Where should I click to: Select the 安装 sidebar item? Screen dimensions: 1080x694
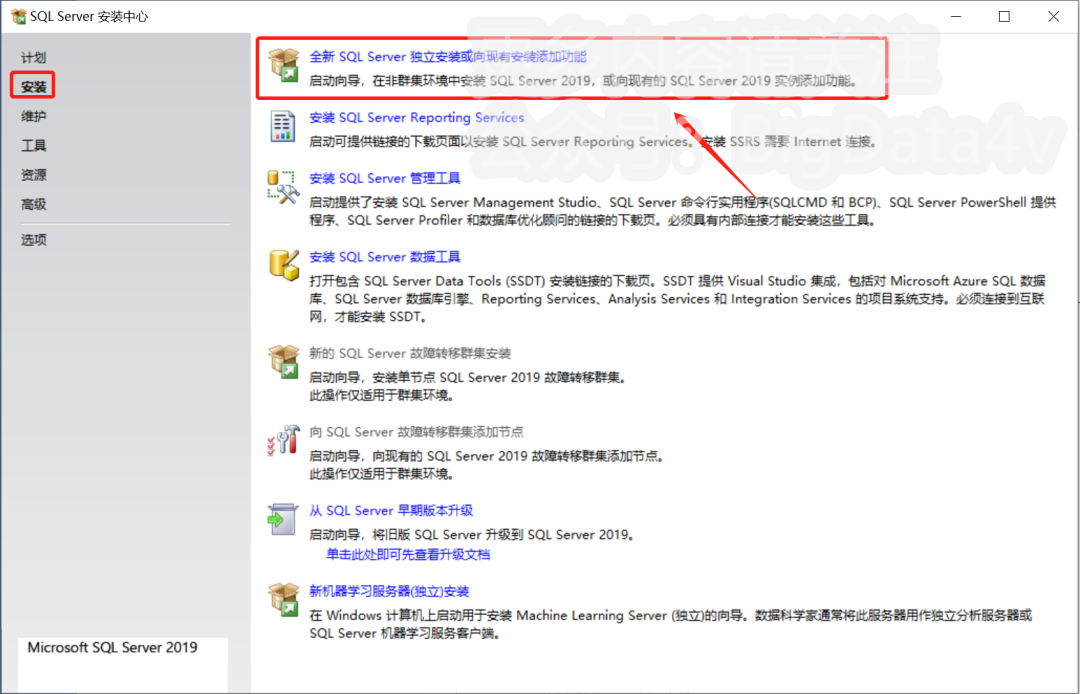coord(34,87)
